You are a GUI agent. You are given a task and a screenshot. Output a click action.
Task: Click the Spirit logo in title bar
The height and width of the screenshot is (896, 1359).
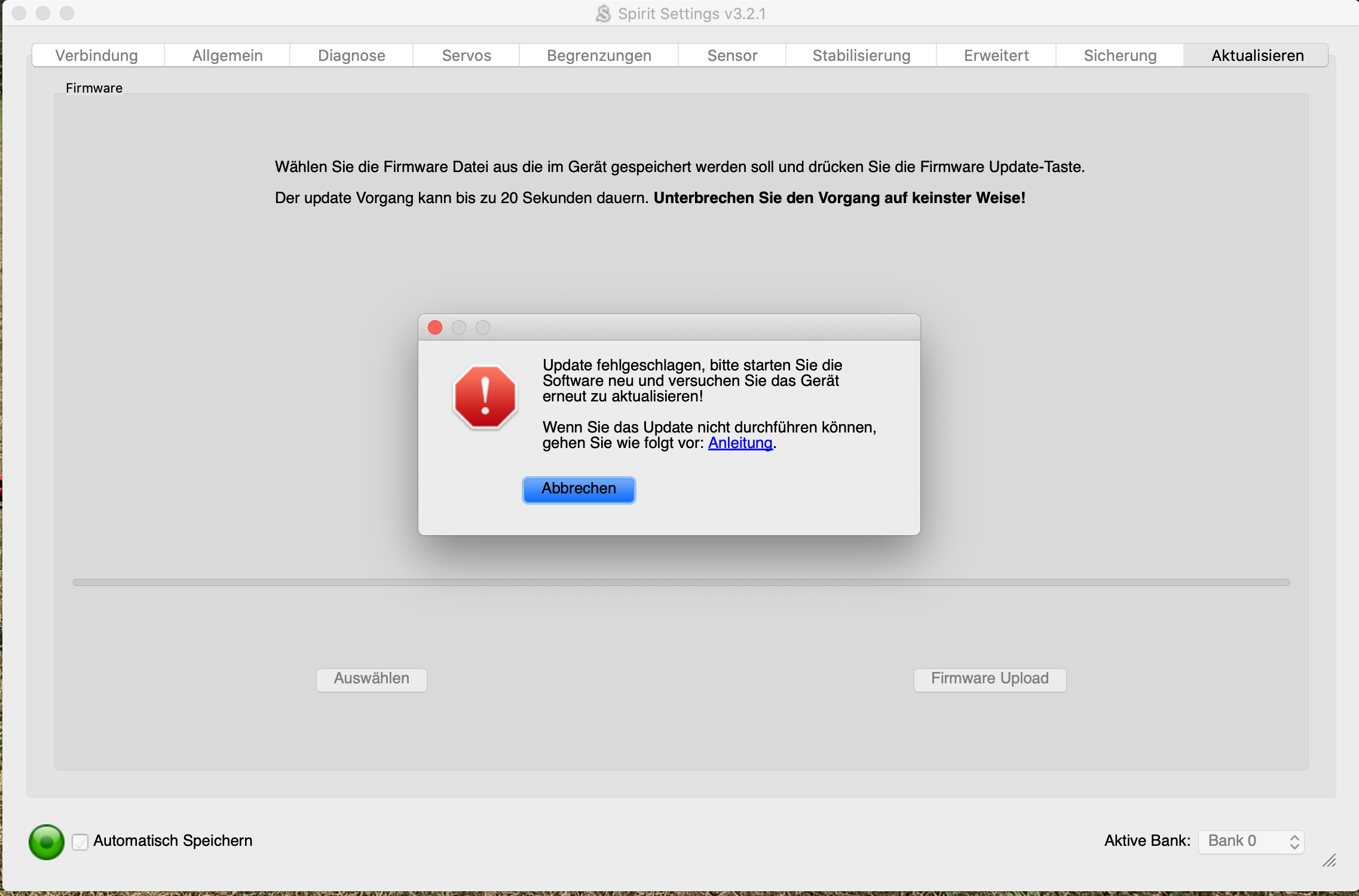pos(603,13)
